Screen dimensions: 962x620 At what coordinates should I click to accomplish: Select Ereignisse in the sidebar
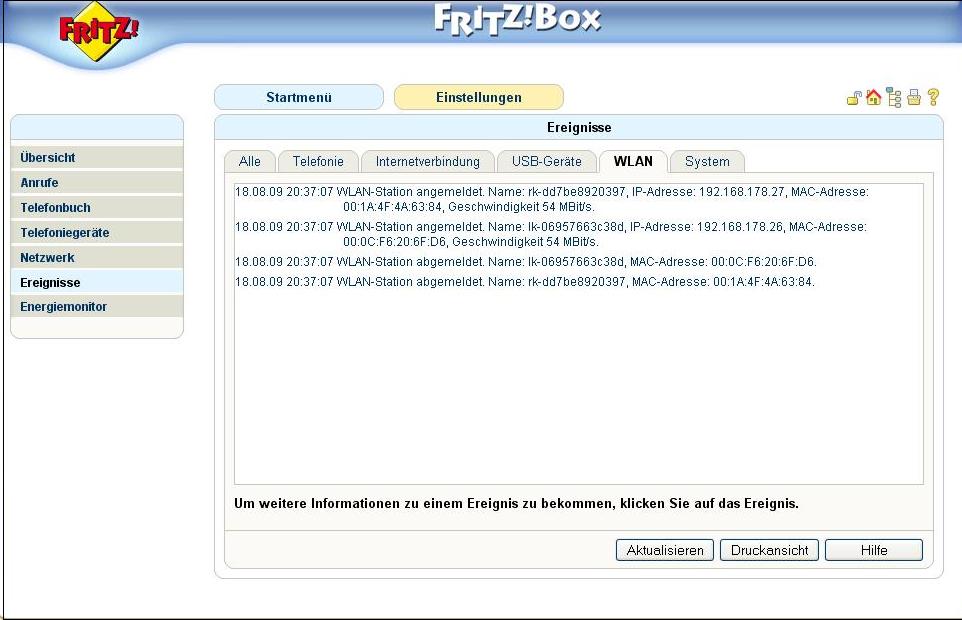(x=97, y=282)
